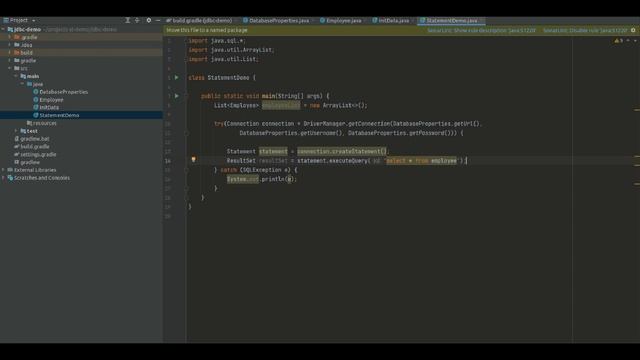The height and width of the screenshot is (360, 640).
Task: Collapse the java source folder
Action: click(22, 84)
